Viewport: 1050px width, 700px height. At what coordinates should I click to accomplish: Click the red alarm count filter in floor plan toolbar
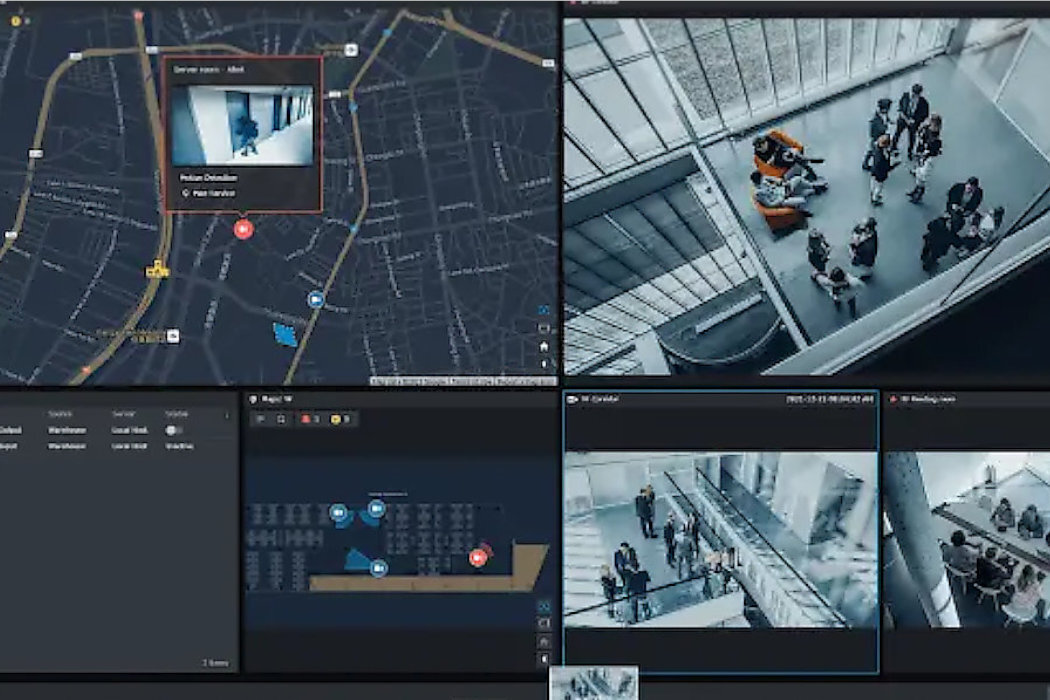click(x=310, y=419)
